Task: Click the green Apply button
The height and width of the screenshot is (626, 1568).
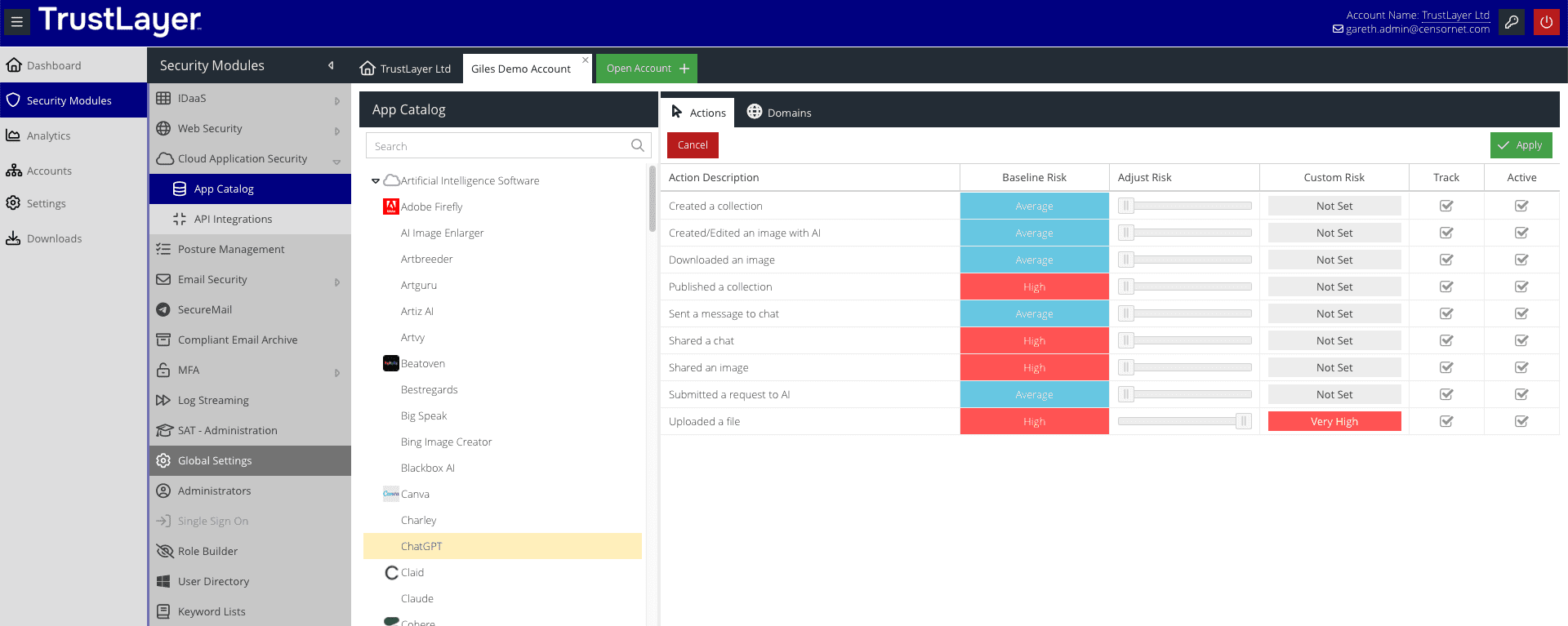Action: (x=1521, y=145)
